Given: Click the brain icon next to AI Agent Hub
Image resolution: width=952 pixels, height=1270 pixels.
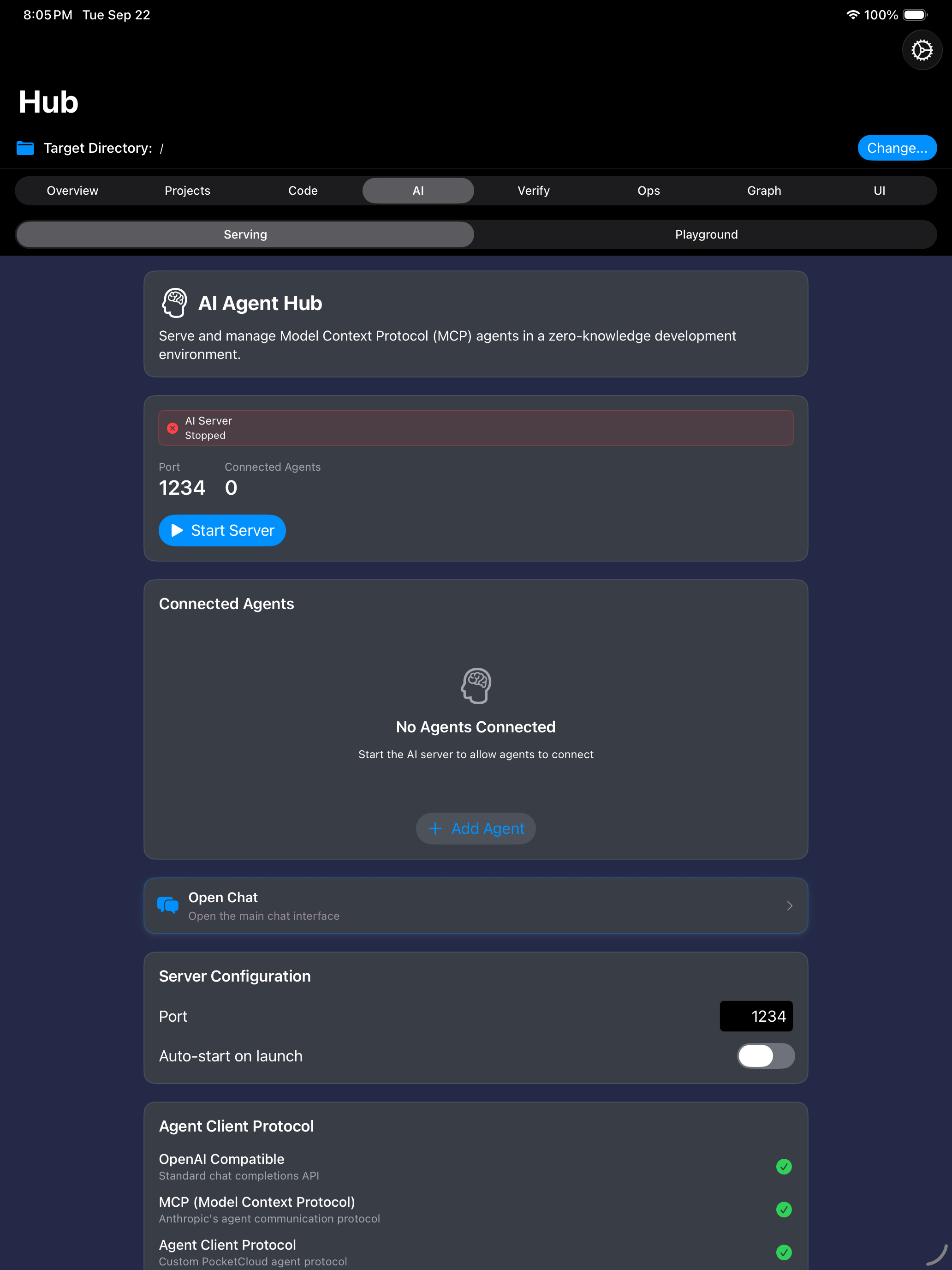Looking at the screenshot, I should coord(174,303).
